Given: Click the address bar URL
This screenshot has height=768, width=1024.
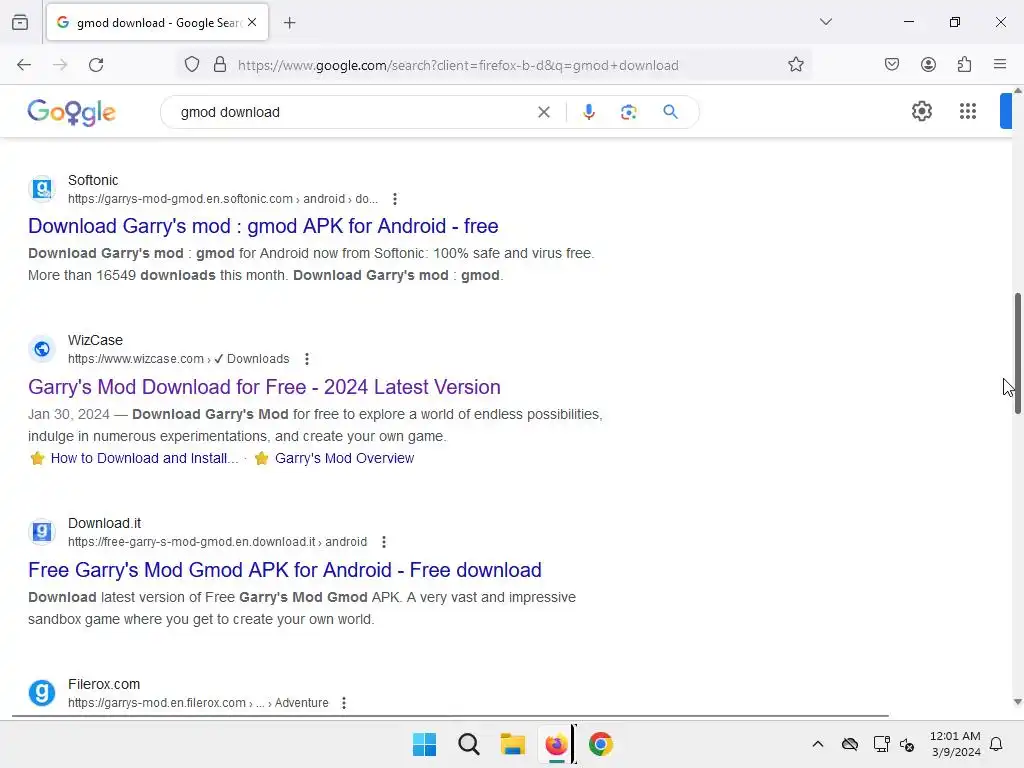Looking at the screenshot, I should [458, 65].
